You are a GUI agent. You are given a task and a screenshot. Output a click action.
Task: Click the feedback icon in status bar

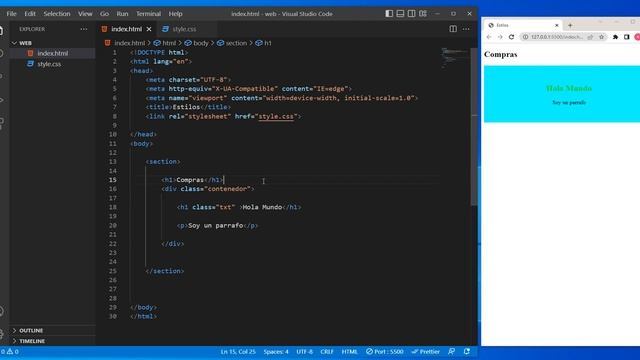pyautogui.click(x=451, y=351)
